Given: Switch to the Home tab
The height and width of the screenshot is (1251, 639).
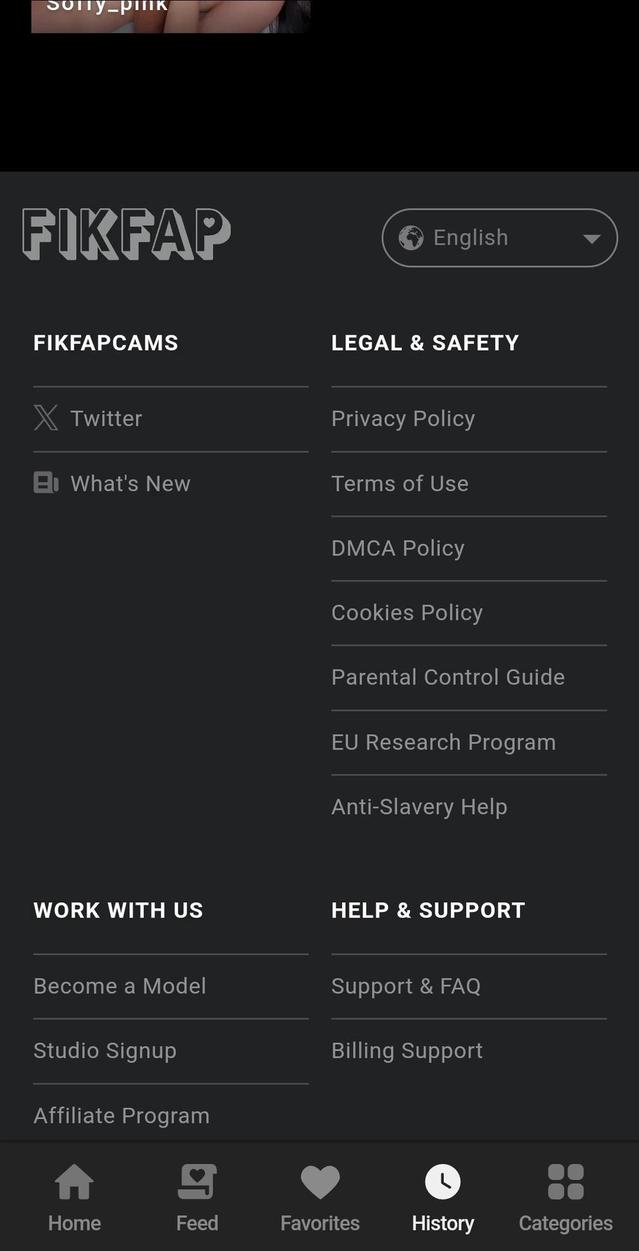Looking at the screenshot, I should (74, 1197).
